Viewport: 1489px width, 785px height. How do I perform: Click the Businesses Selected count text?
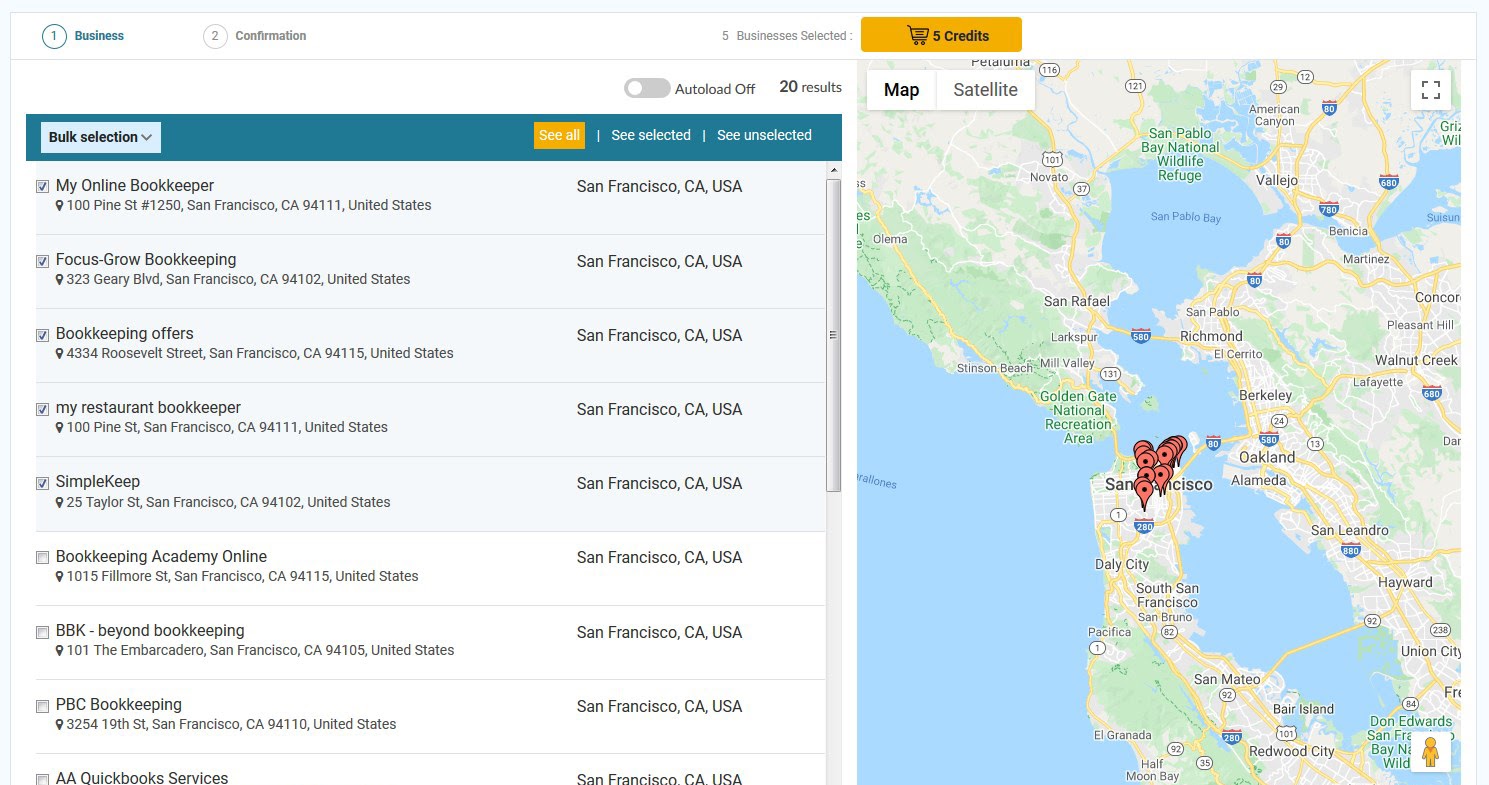pos(787,36)
